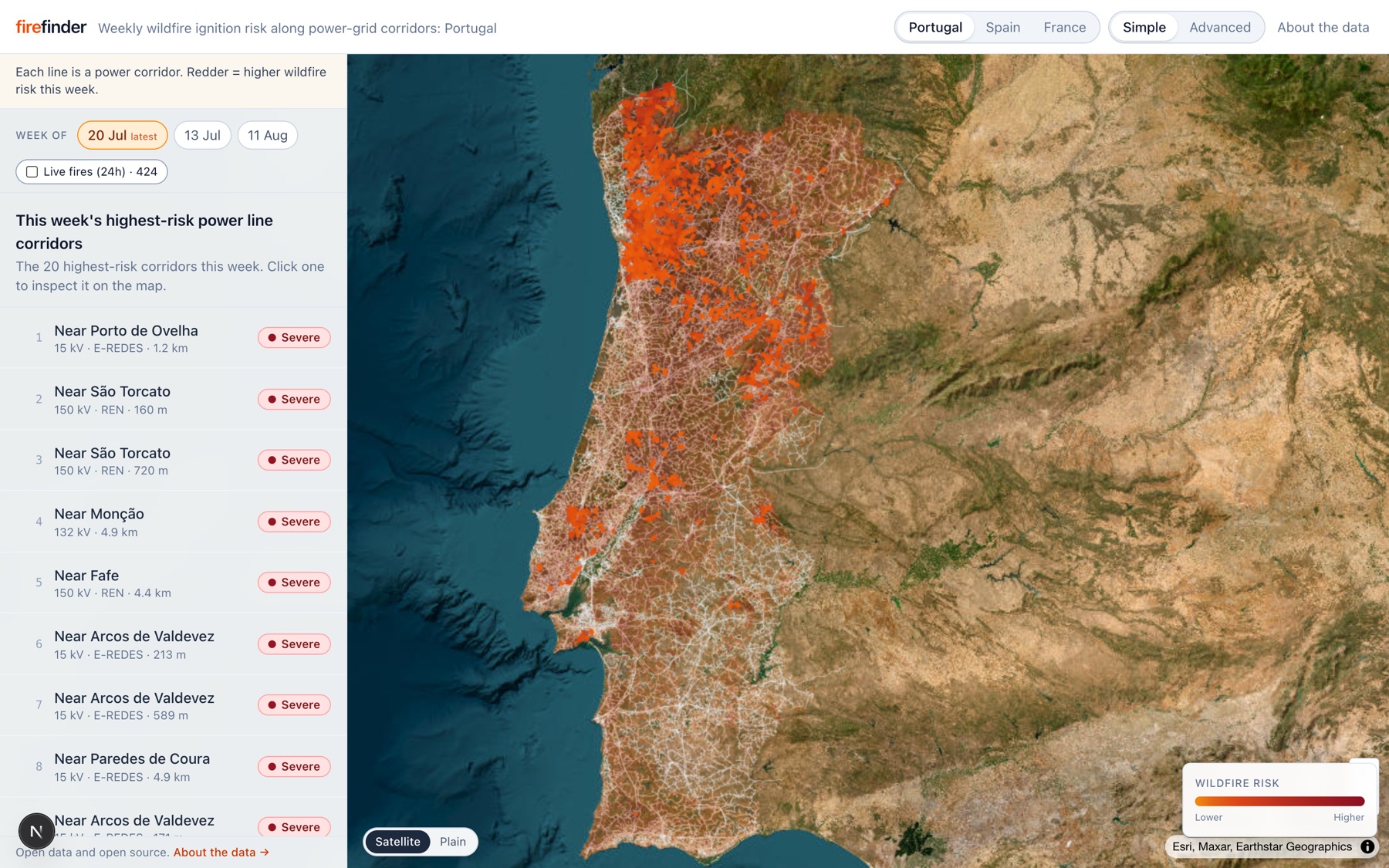Click the Esri, Maxar attribution text
Image resolution: width=1389 pixels, height=868 pixels.
tap(1262, 846)
